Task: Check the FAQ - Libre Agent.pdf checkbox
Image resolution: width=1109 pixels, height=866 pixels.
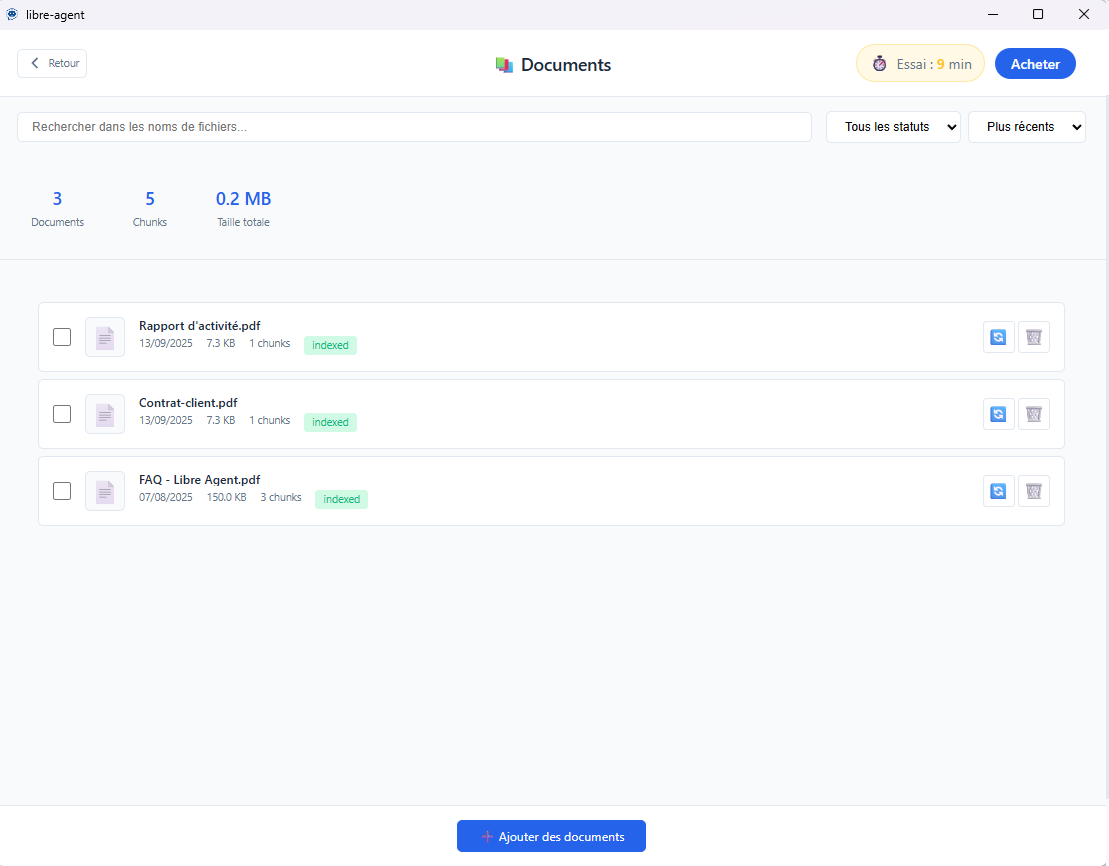Action: pyautogui.click(x=62, y=491)
